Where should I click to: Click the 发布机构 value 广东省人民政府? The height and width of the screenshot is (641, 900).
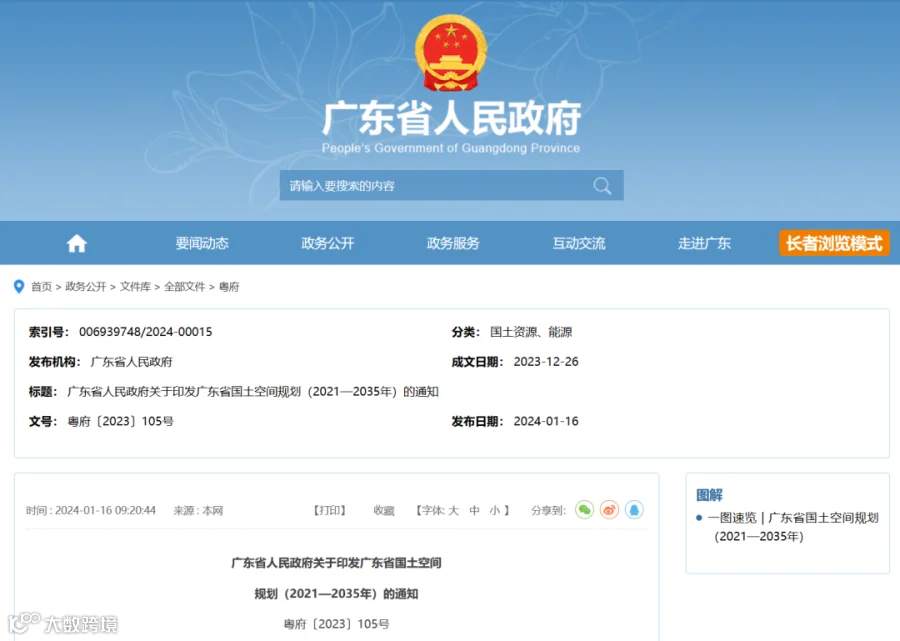[131, 362]
